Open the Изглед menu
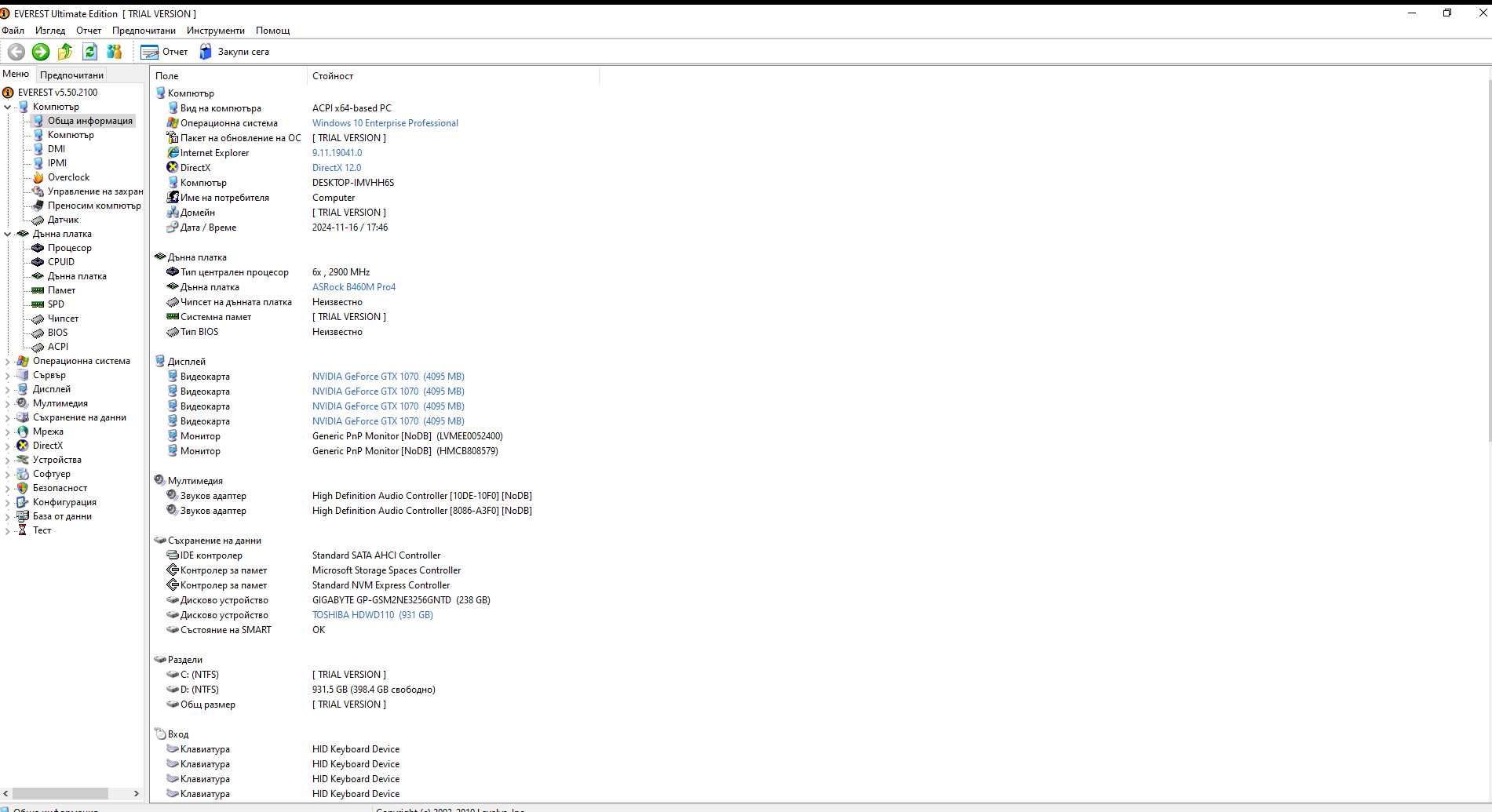This screenshot has width=1492, height=812. point(50,31)
